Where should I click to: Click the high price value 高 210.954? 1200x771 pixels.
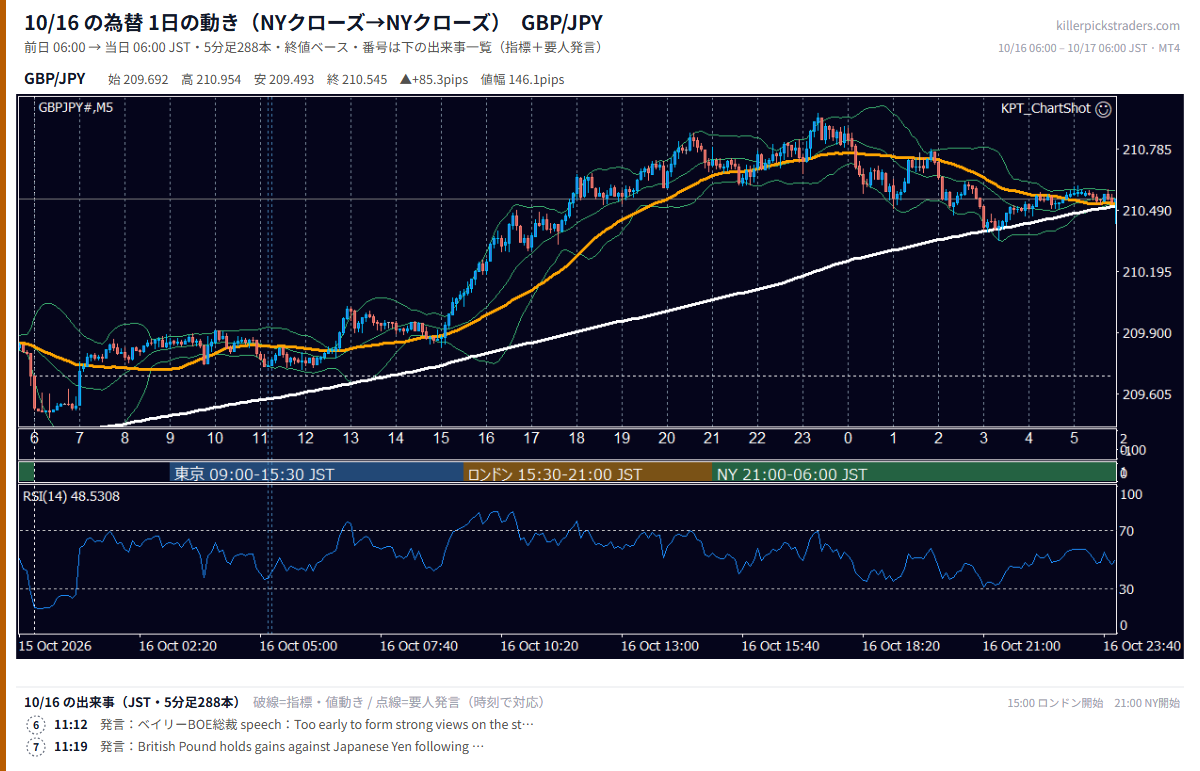211,80
